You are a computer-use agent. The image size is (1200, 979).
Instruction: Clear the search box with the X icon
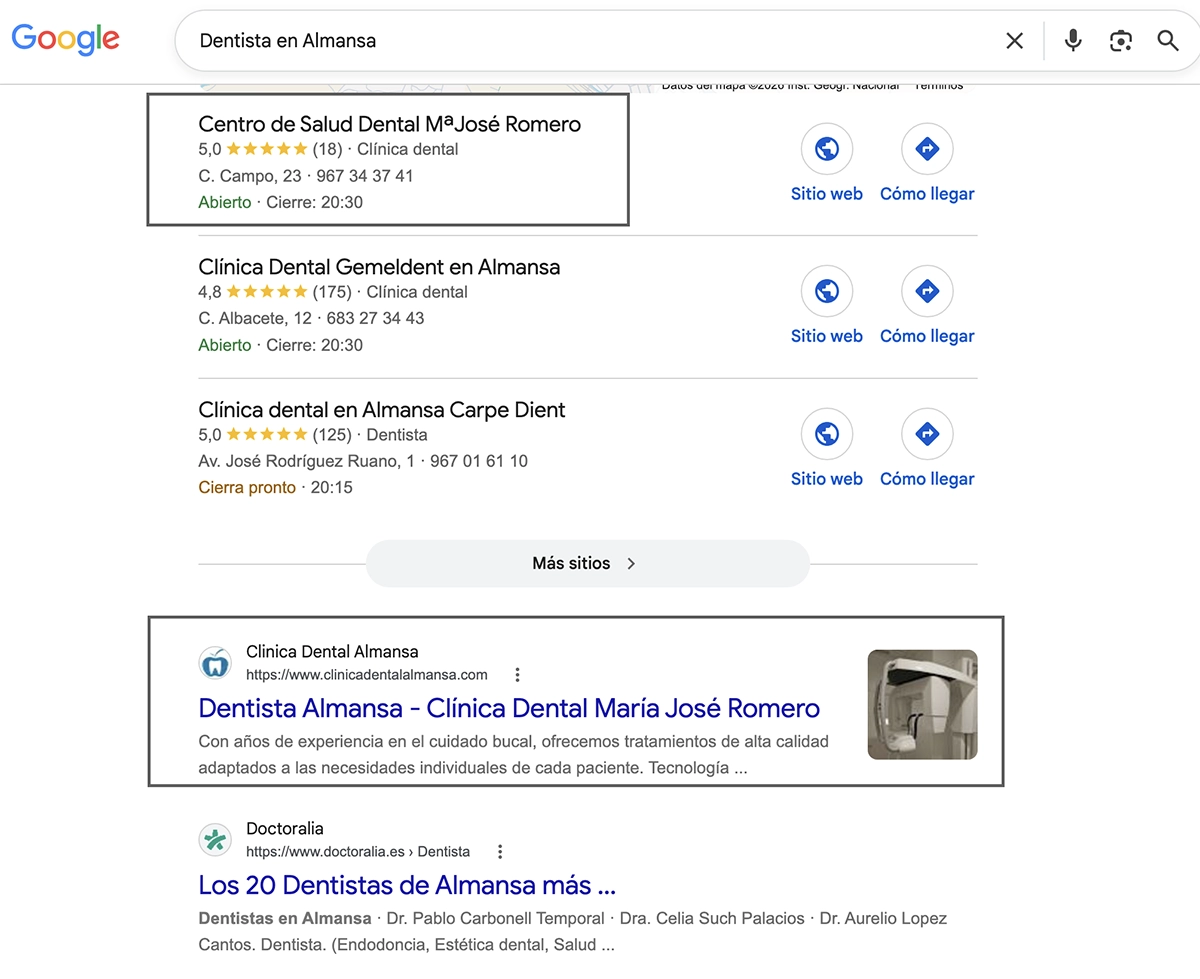click(1014, 41)
